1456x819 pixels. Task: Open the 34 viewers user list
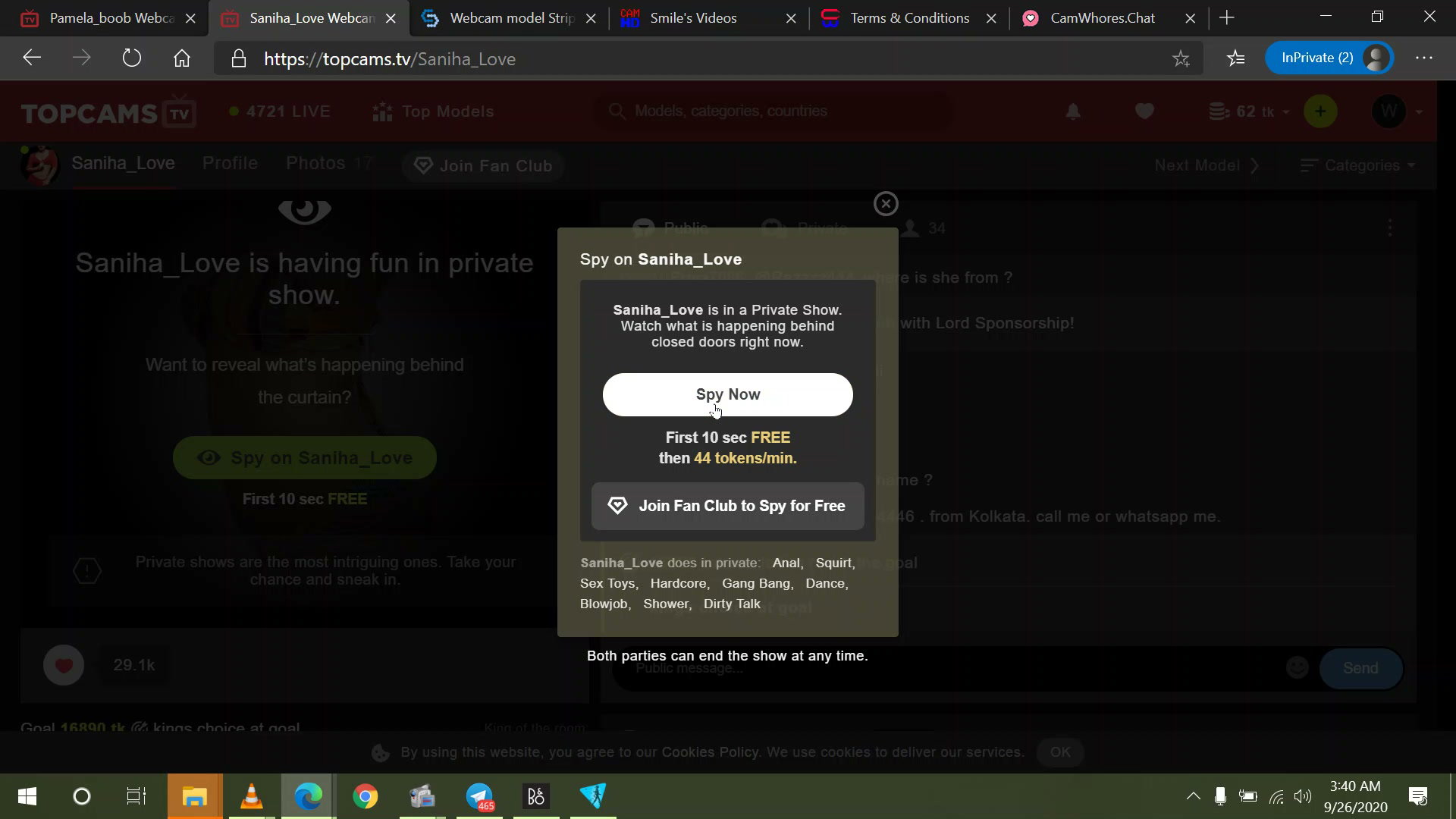click(924, 228)
